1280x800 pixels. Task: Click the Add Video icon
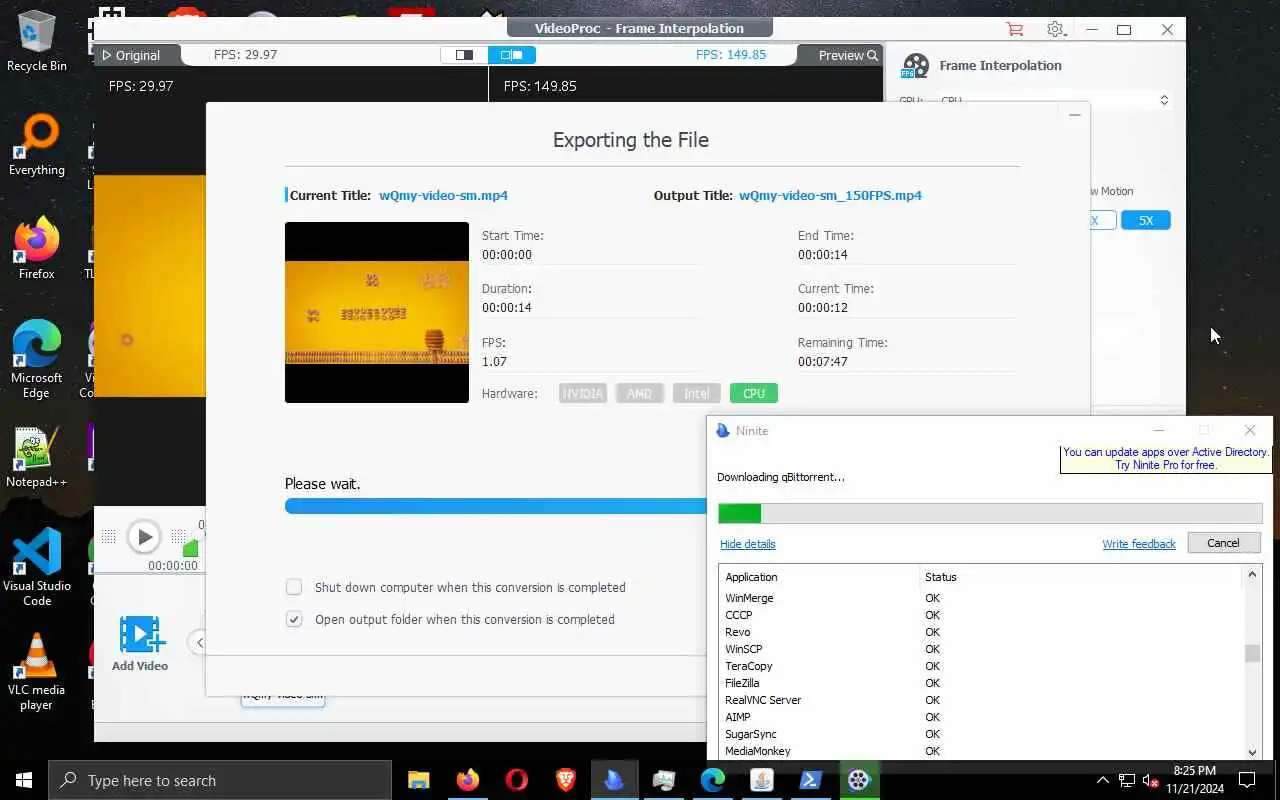click(140, 635)
